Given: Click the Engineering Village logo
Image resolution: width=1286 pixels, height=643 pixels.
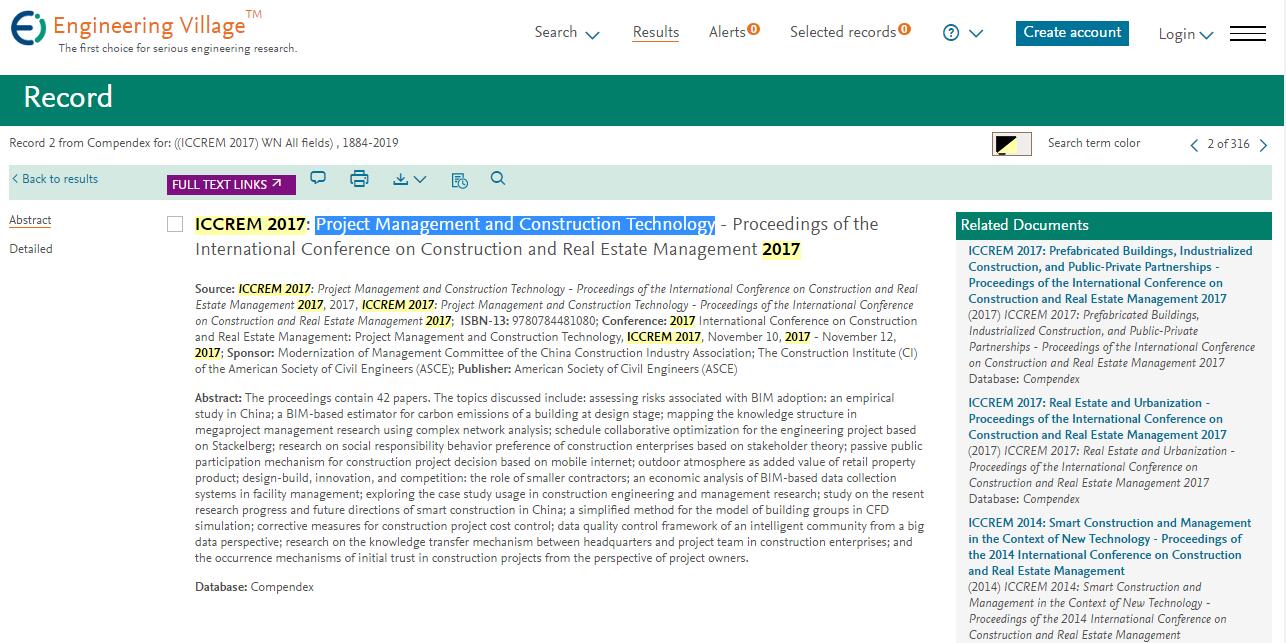Looking at the screenshot, I should point(153,30).
